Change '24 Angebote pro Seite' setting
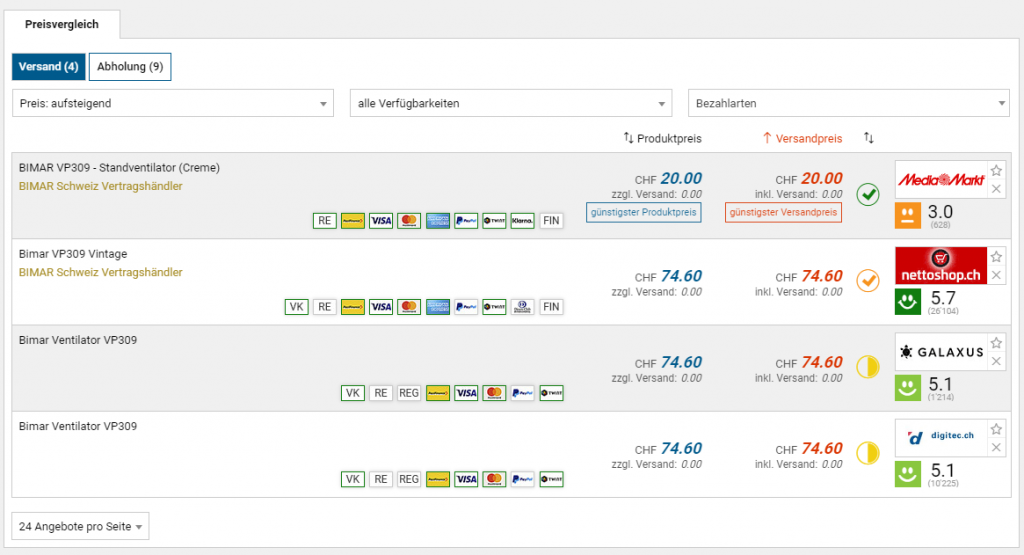The height and width of the screenshot is (555, 1024). tap(80, 526)
